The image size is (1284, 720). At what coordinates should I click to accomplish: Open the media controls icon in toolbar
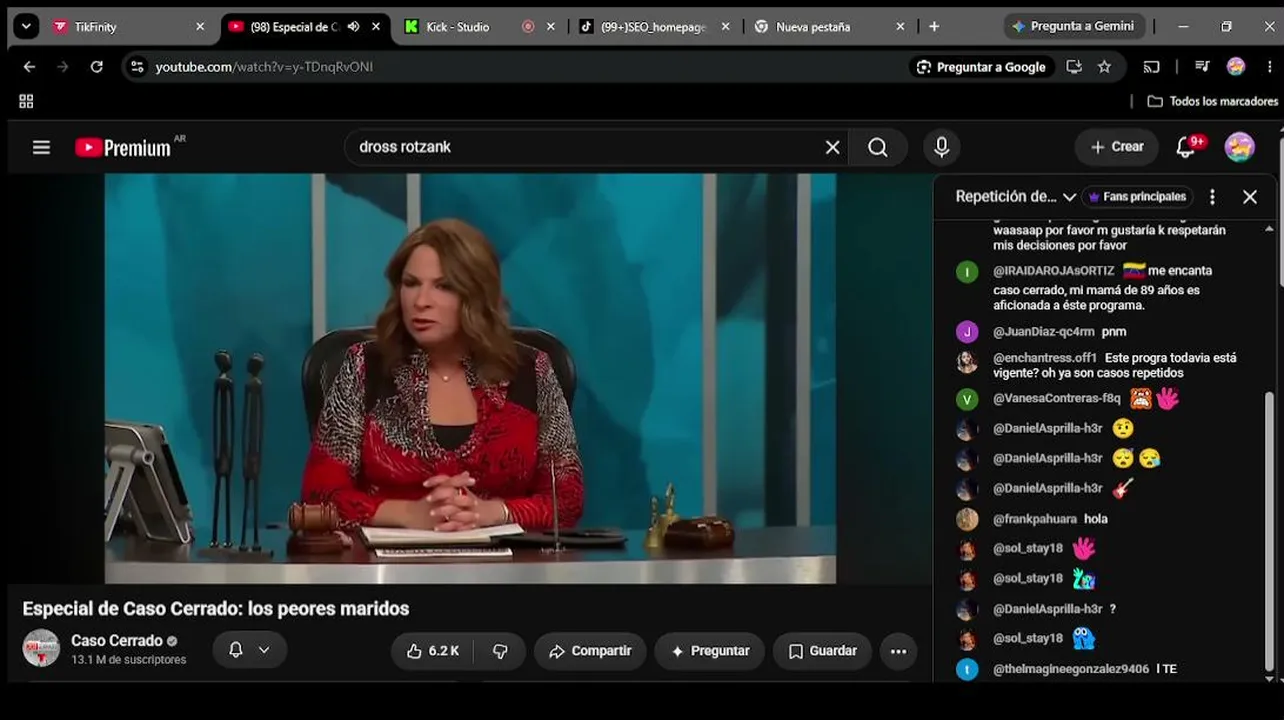point(1202,67)
